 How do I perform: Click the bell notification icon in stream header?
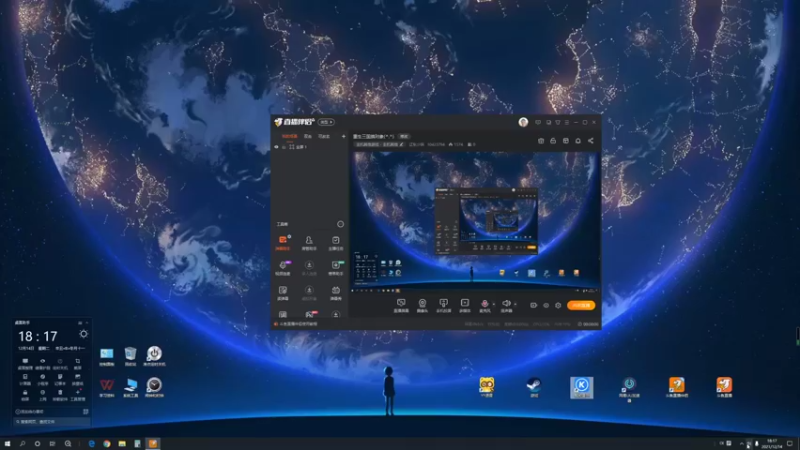coord(578,140)
